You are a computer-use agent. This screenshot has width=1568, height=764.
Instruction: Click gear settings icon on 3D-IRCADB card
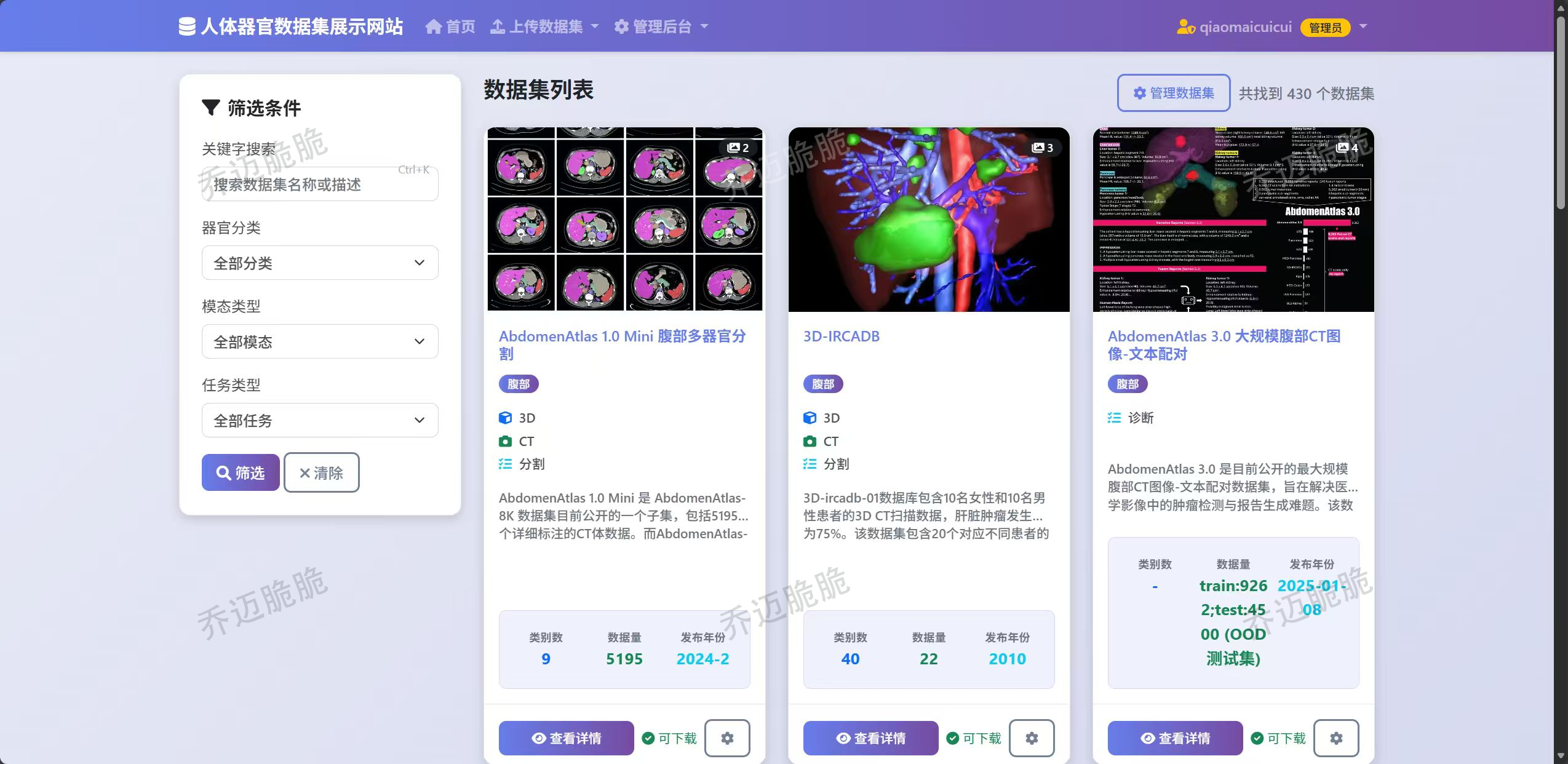click(1032, 738)
